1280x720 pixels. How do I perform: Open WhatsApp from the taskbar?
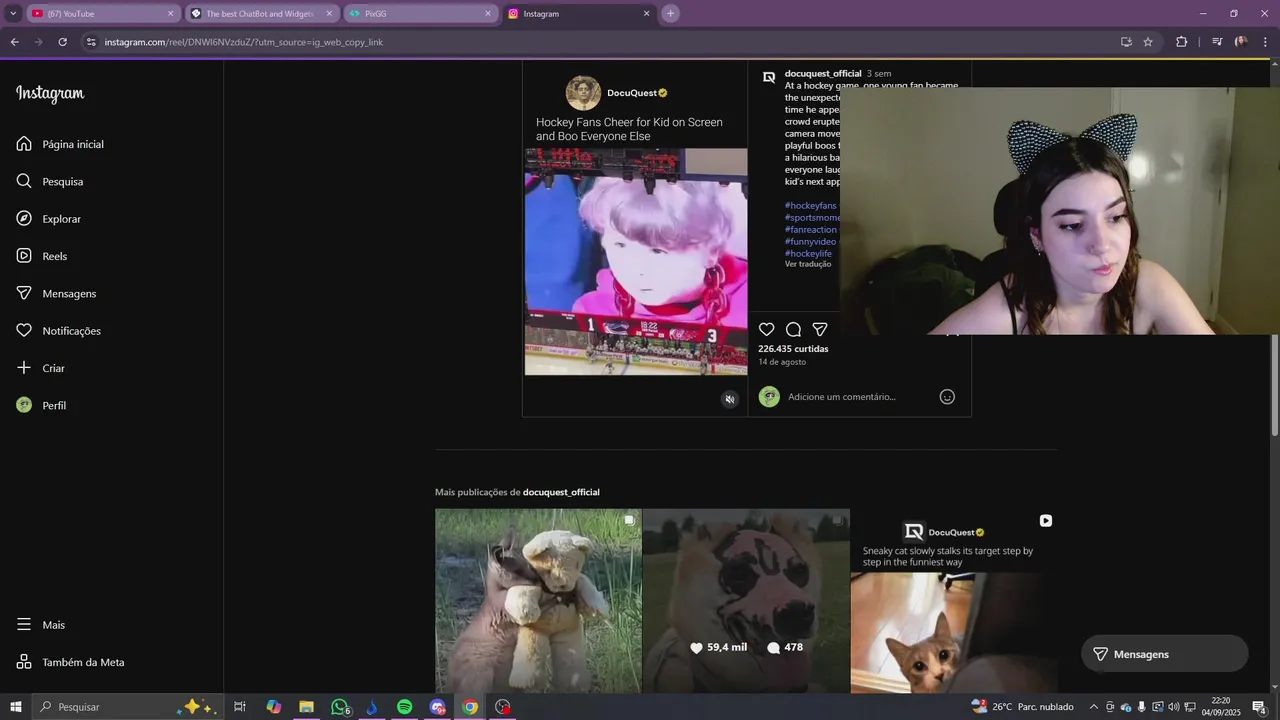[x=340, y=707]
